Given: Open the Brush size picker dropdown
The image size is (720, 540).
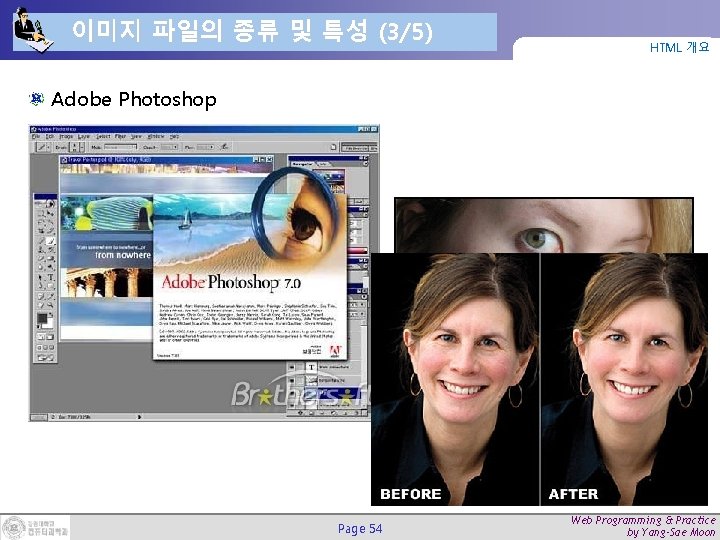Looking at the screenshot, I should point(82,147).
